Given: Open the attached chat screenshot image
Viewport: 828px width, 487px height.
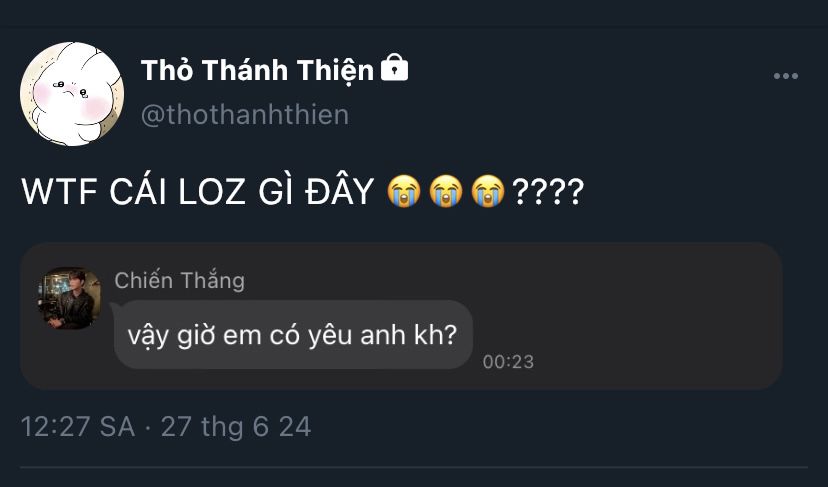Looking at the screenshot, I should [x=401, y=316].
